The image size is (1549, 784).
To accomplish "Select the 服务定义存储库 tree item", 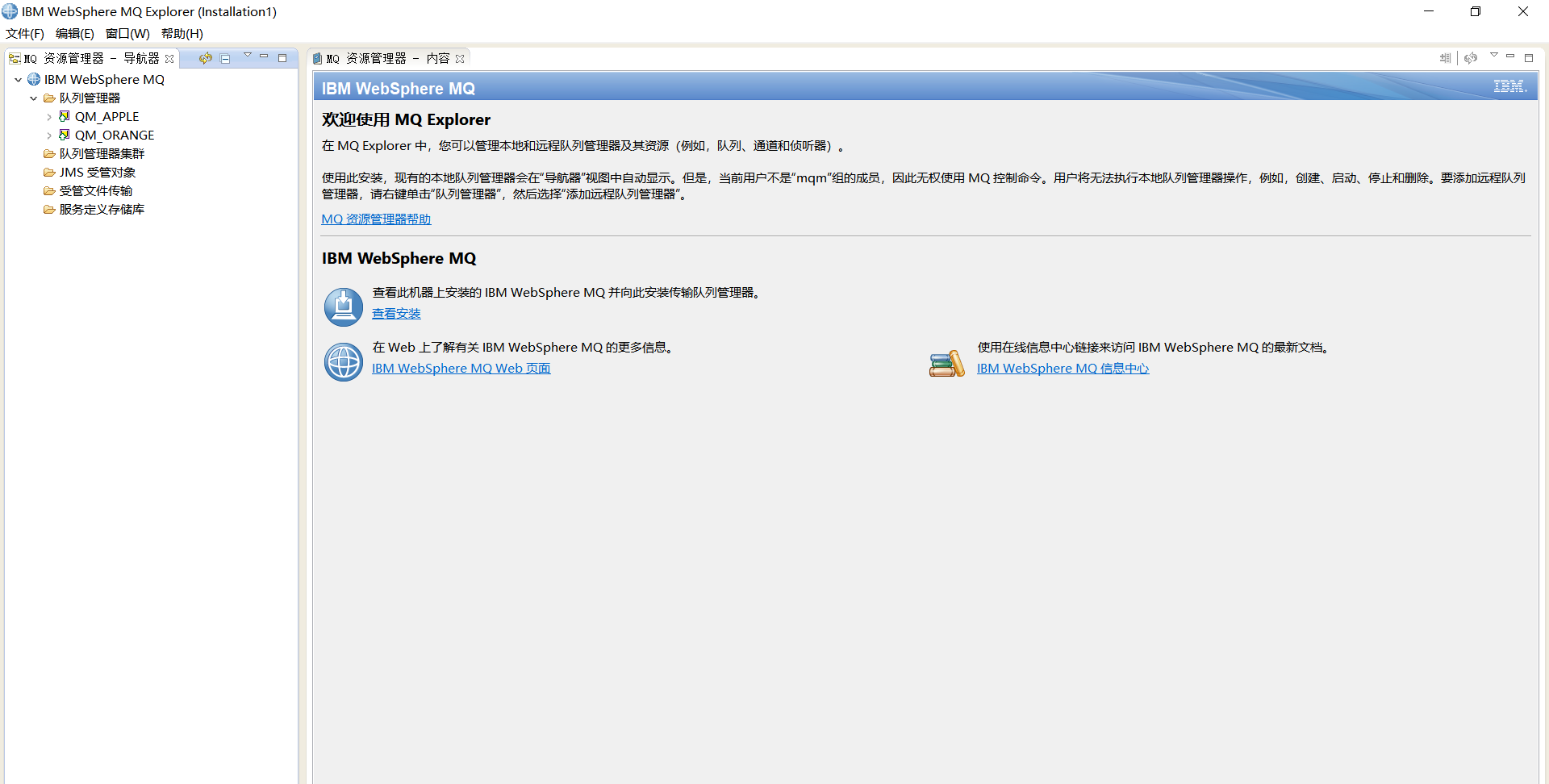I will (102, 210).
